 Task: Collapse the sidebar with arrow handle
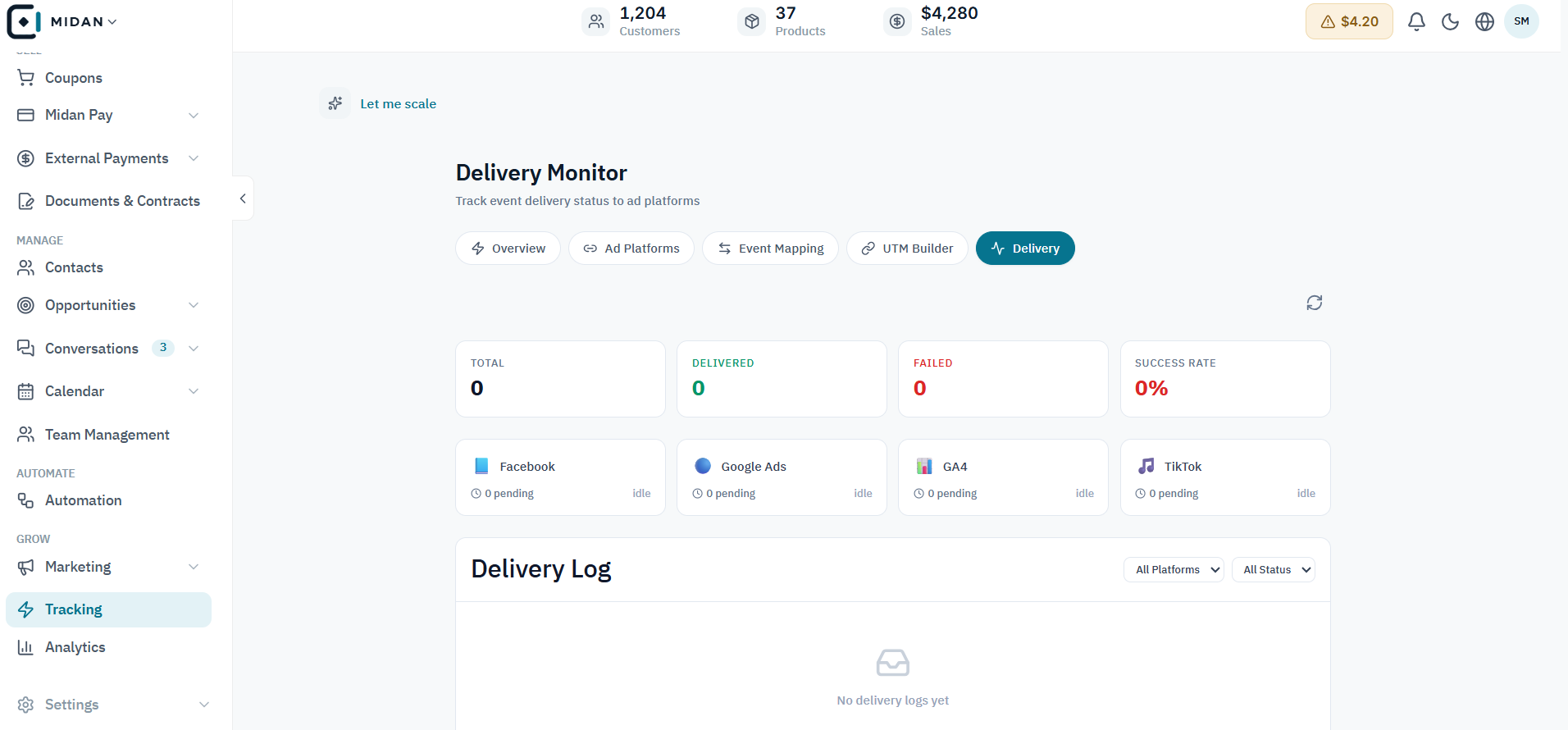coord(243,198)
